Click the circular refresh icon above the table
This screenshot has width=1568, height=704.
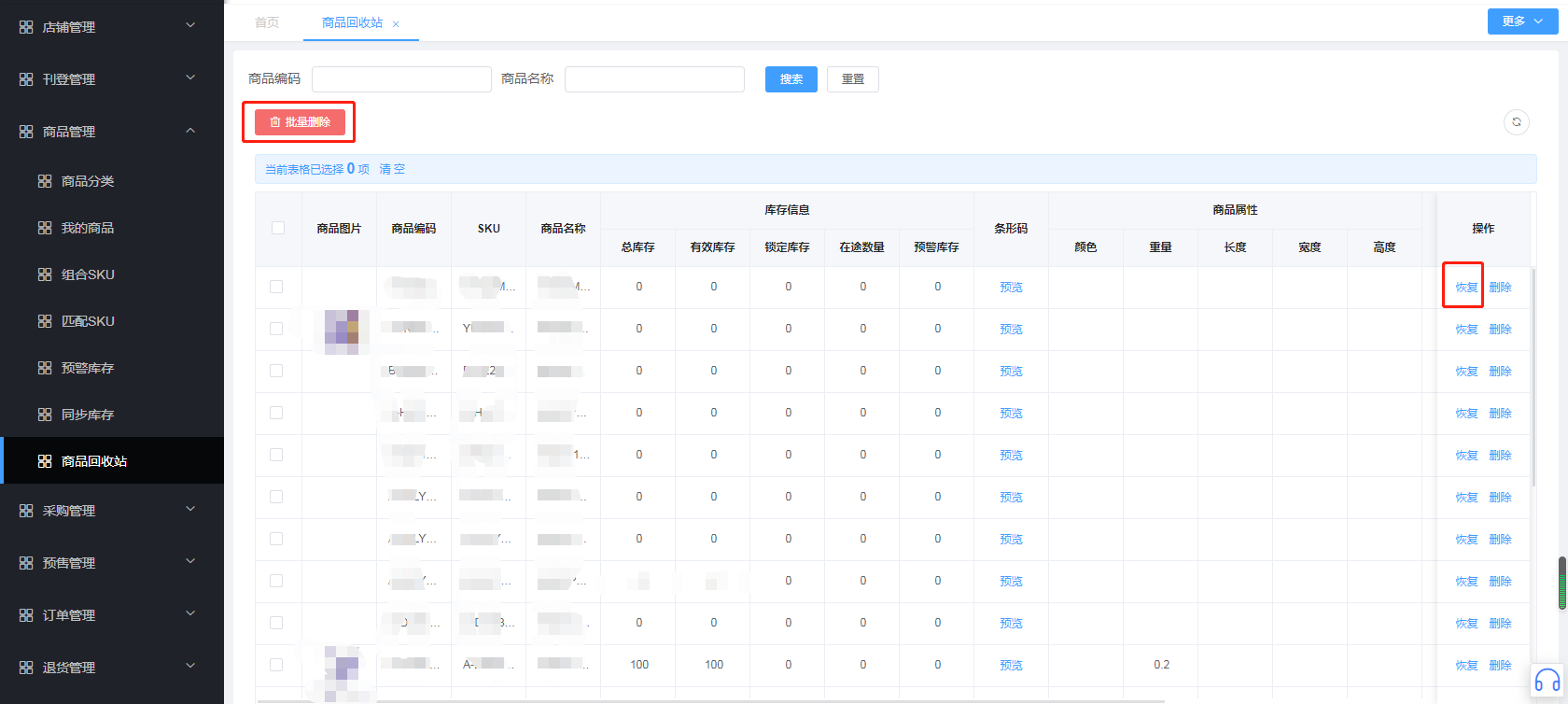[1517, 122]
